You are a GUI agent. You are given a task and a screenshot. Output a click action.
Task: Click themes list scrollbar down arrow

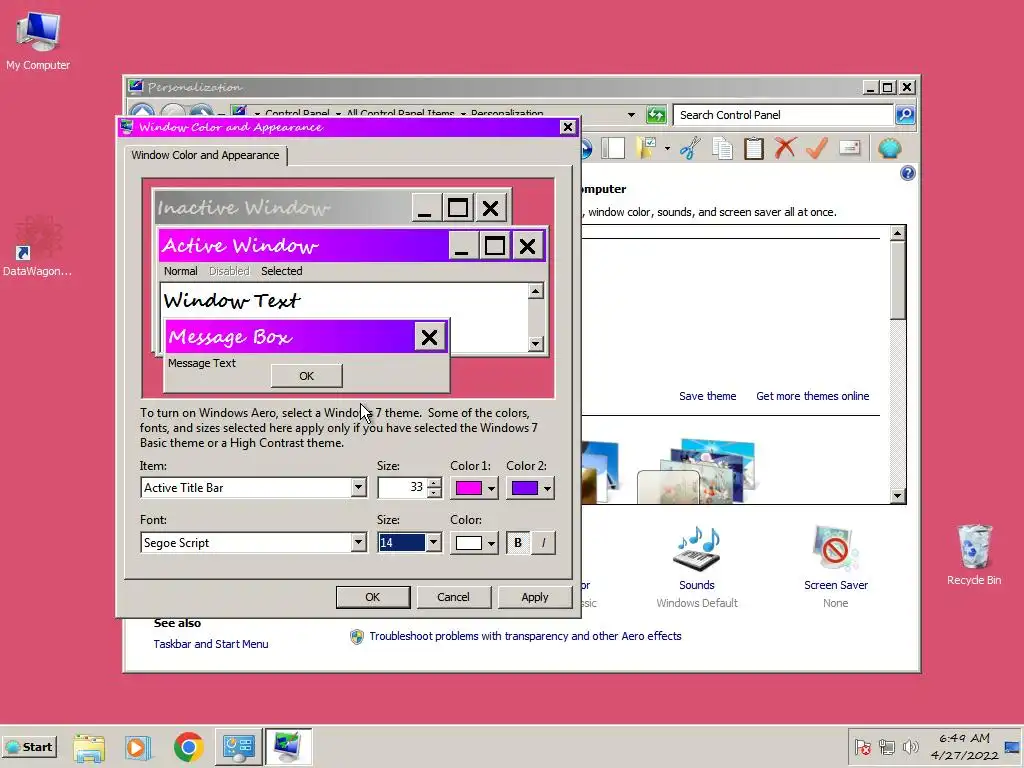click(898, 496)
